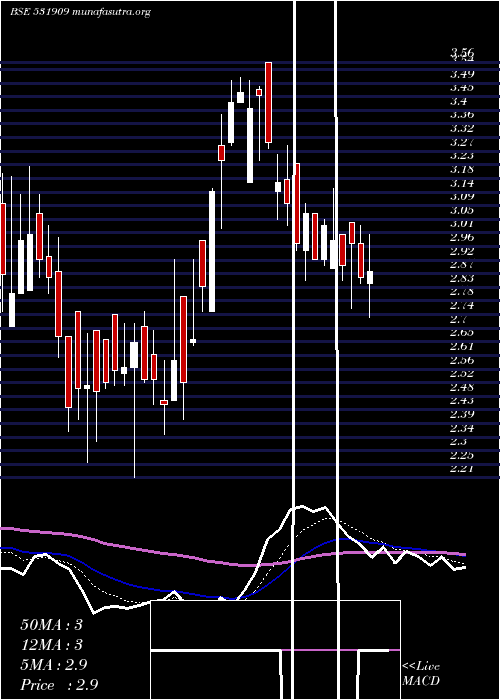Click the 2.92 price axis label
This screenshot has width=500, height=700.
tap(462, 251)
